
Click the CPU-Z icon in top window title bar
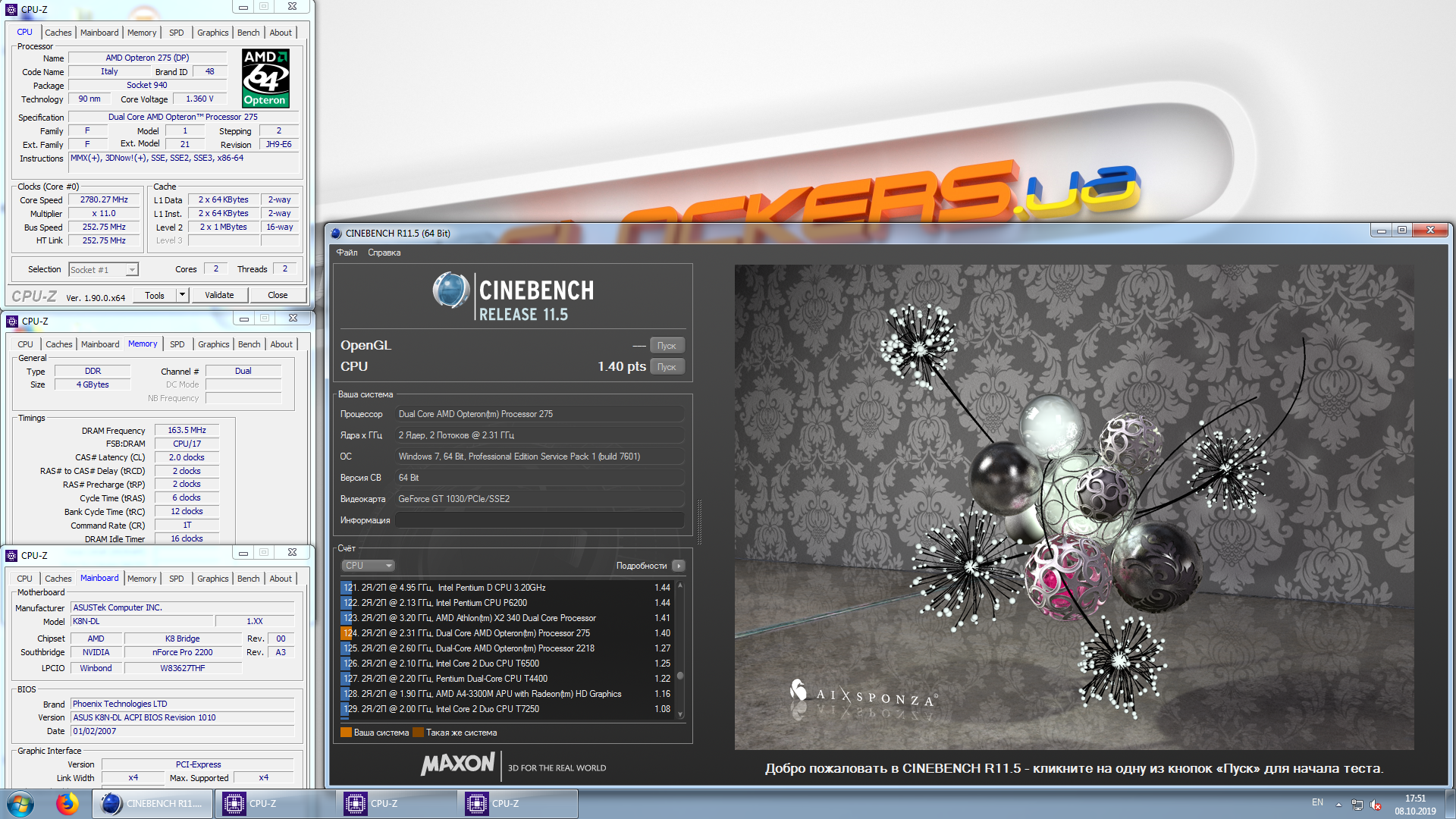(11, 10)
